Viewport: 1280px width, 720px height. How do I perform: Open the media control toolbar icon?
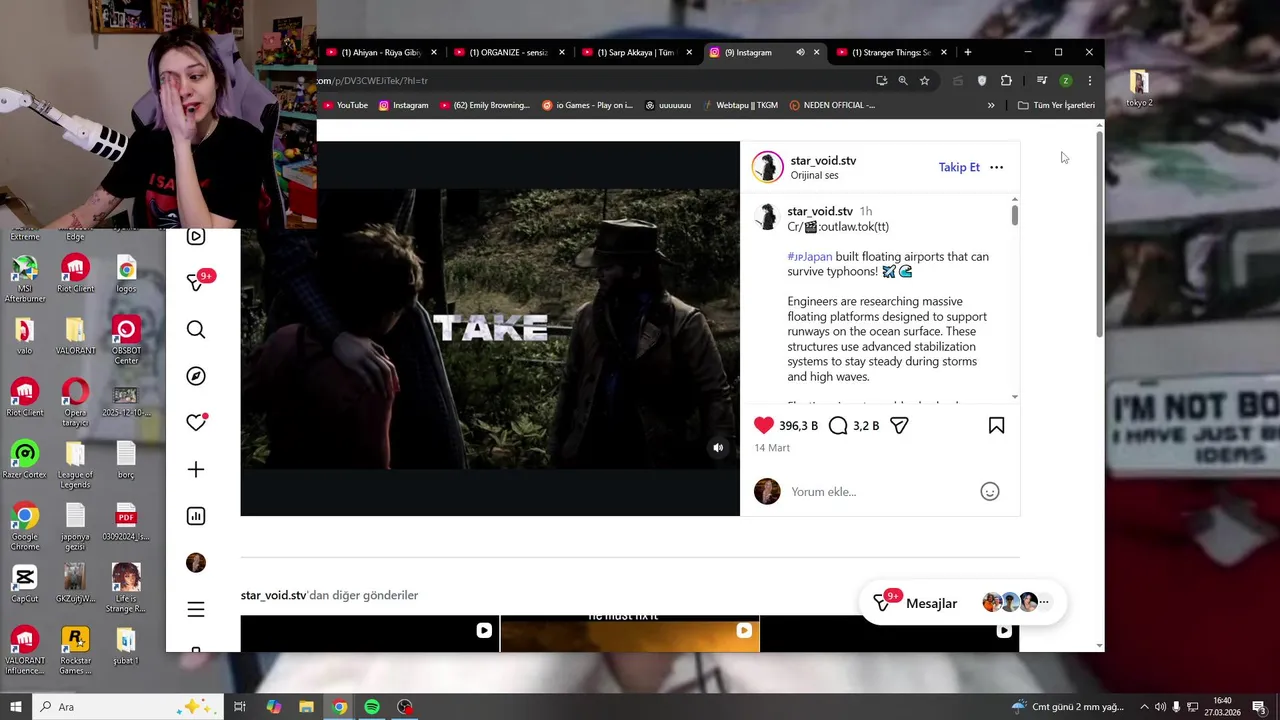pos(1041,81)
